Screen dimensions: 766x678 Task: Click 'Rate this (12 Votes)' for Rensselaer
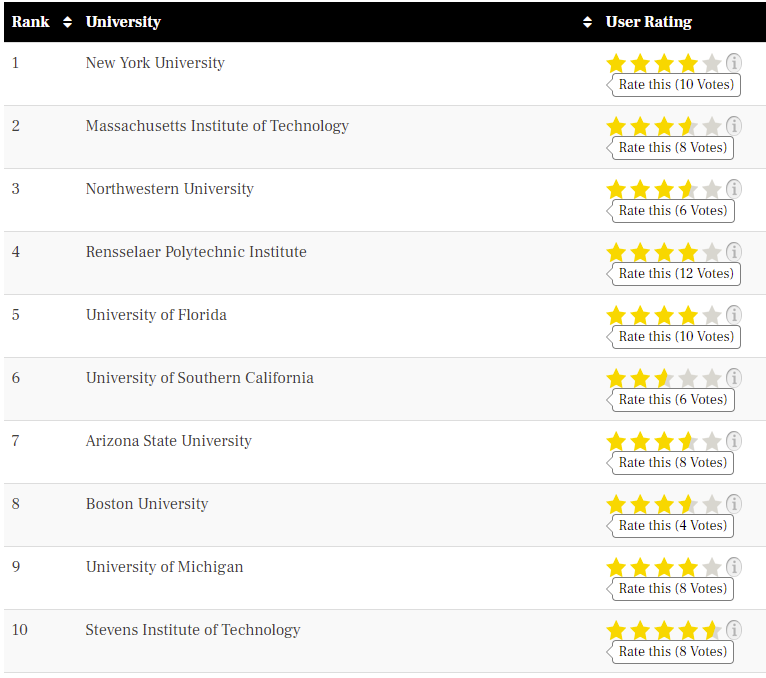pyautogui.click(x=675, y=273)
